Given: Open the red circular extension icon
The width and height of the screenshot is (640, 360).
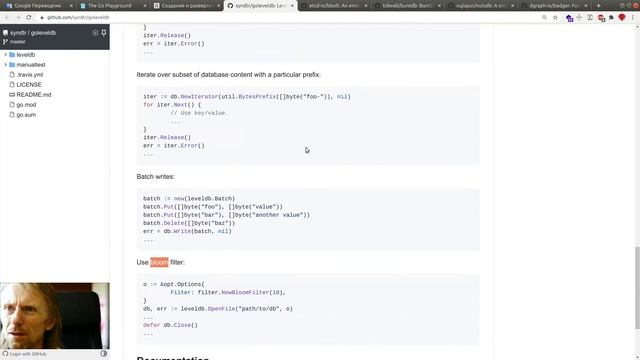Looking at the screenshot, I should (x=601, y=18).
